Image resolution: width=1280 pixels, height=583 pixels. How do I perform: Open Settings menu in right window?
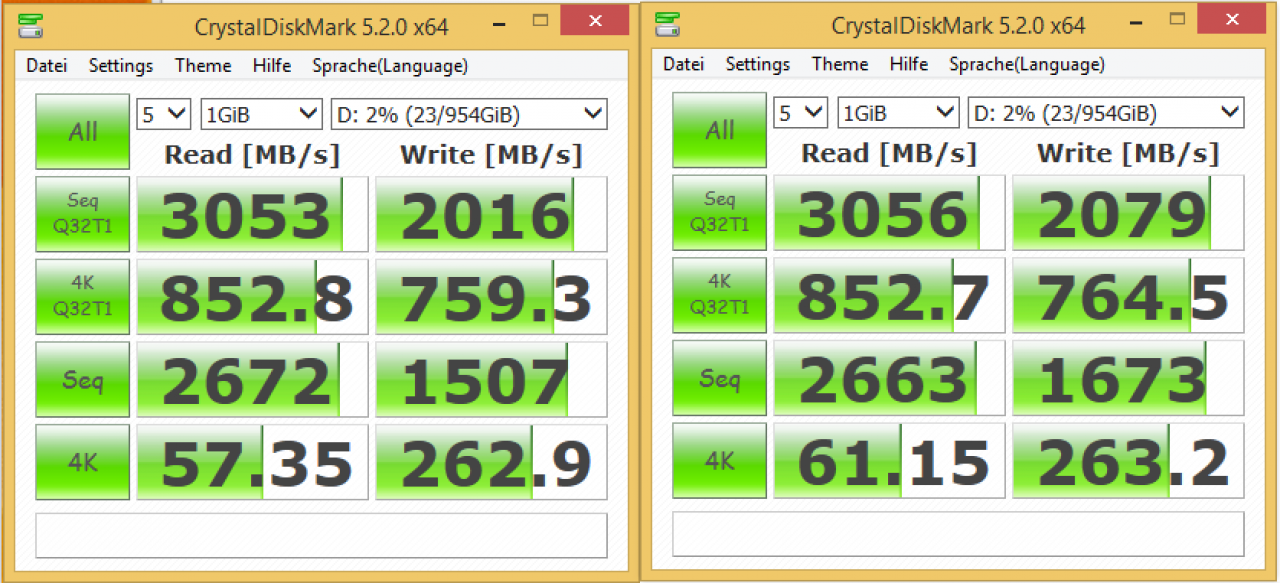tap(758, 64)
